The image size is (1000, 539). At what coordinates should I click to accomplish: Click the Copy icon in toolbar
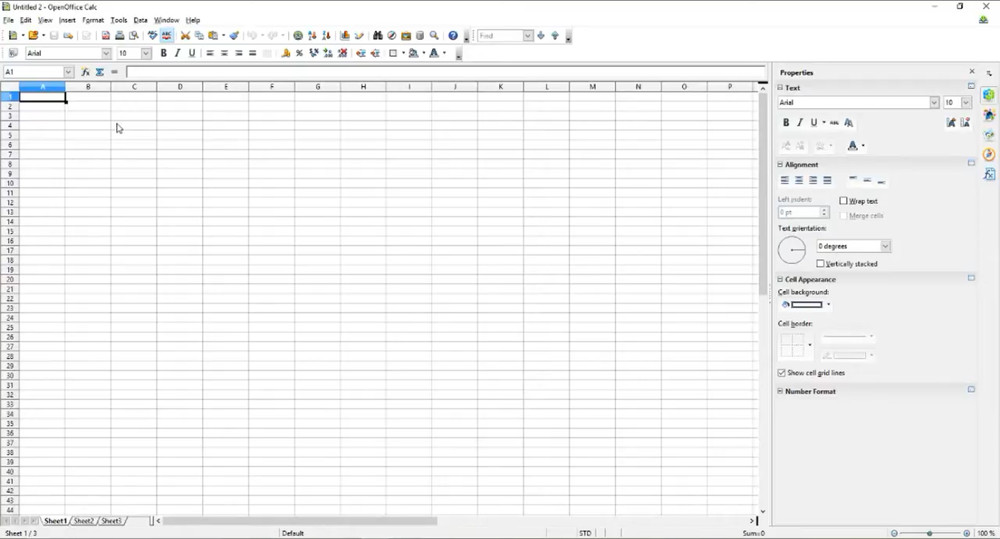[x=199, y=36]
